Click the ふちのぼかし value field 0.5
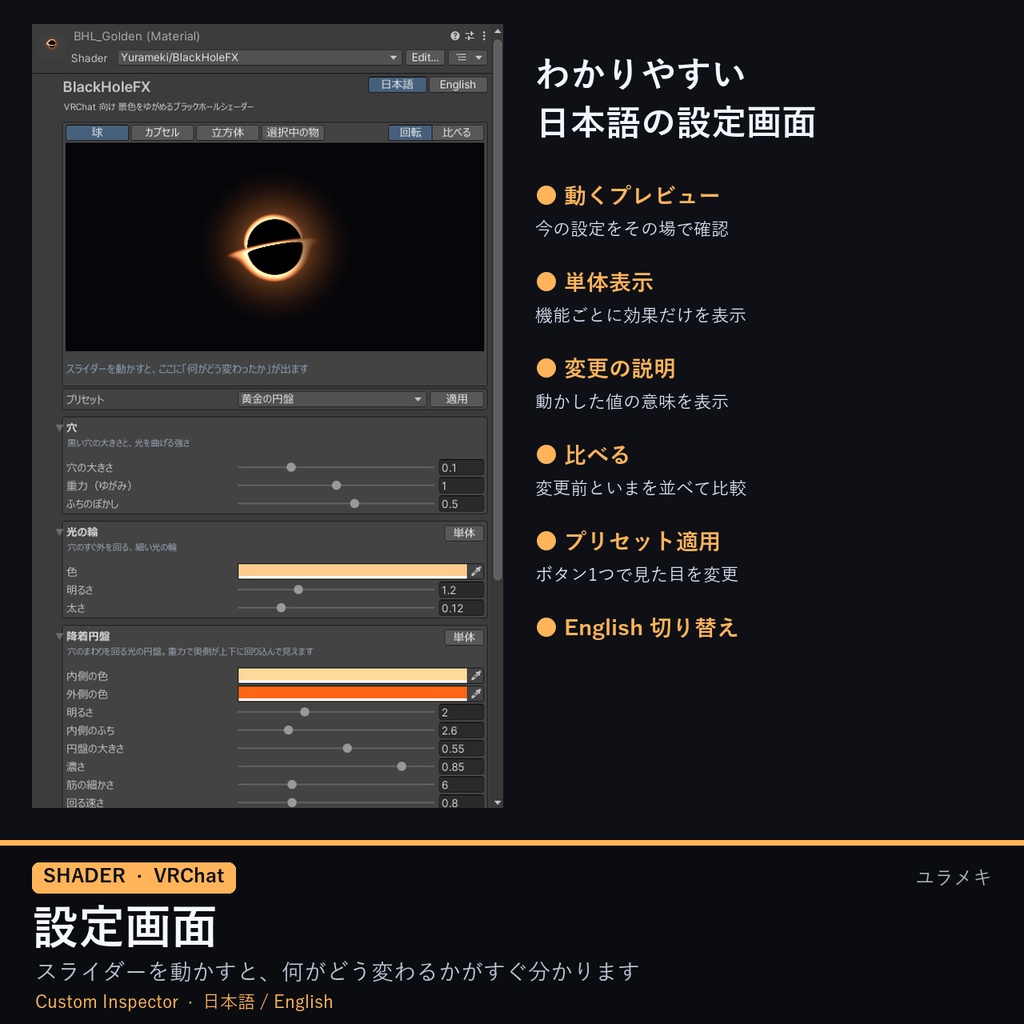1024x1024 pixels. tap(461, 504)
